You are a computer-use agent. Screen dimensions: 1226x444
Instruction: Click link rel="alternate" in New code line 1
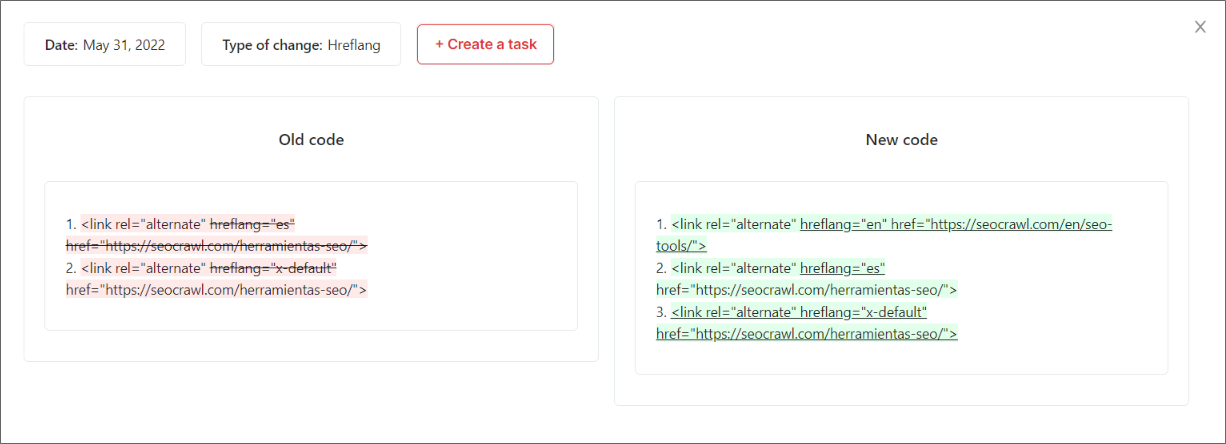click(x=734, y=224)
